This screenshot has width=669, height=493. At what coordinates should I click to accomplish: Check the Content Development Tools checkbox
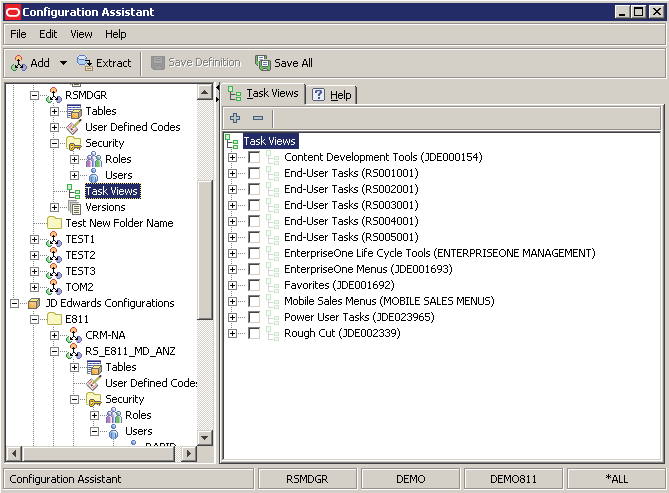254,157
